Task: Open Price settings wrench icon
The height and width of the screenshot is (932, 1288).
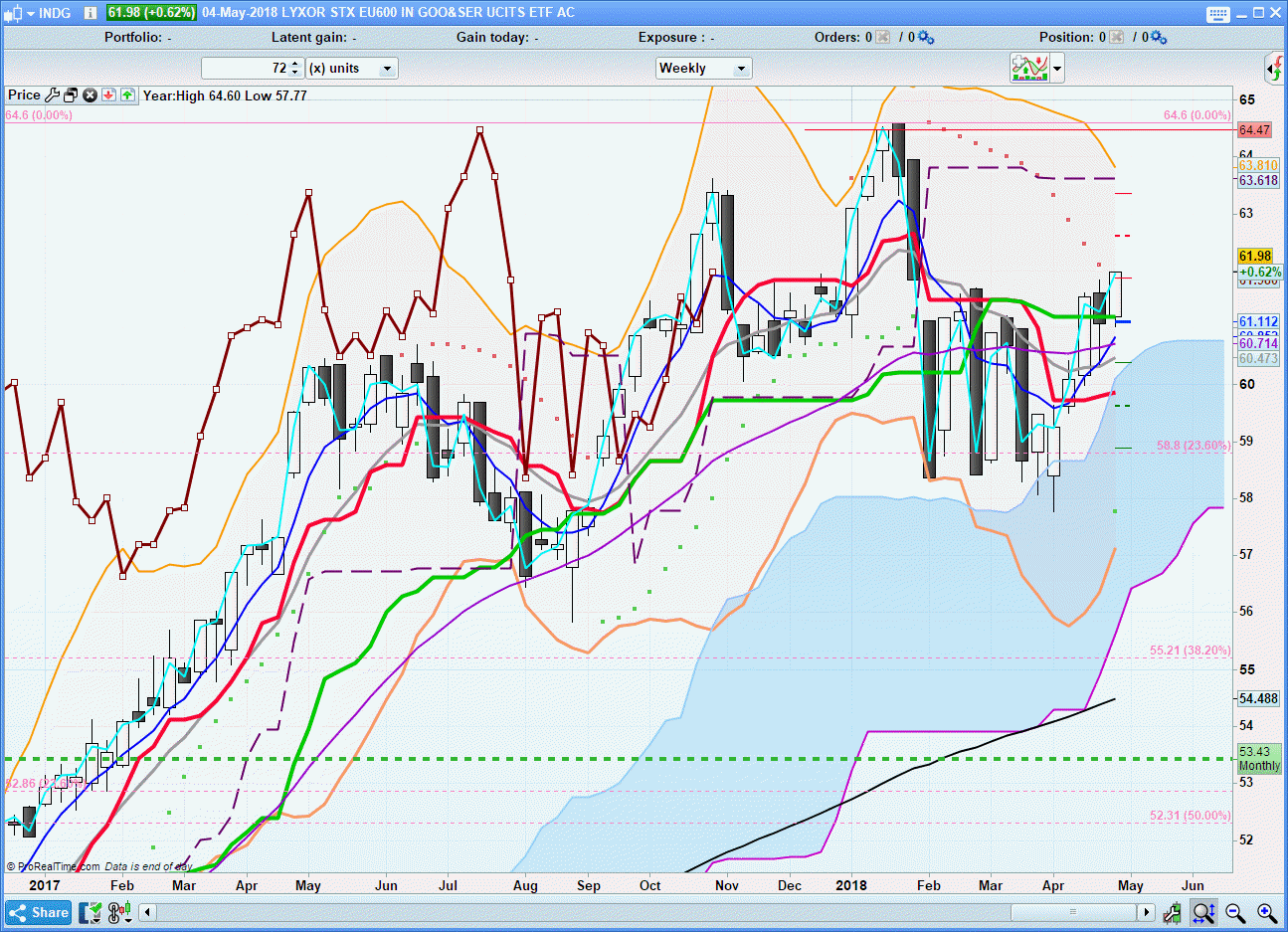Action: click(53, 95)
